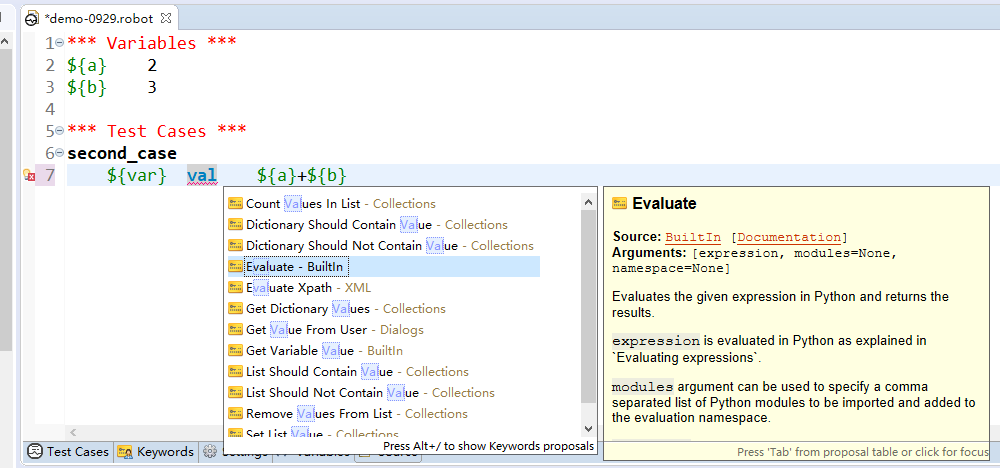Close the demo-0929.robot editor tab

click(166, 18)
